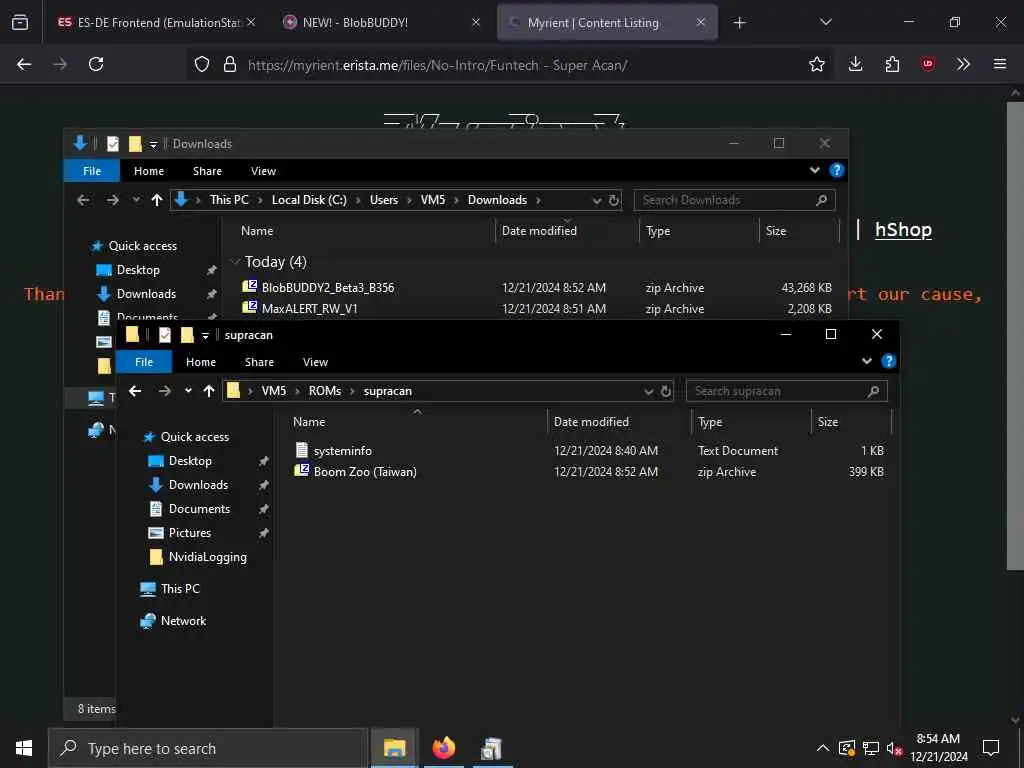1024x768 pixels.
Task: Expand ribbon in Downloads window
Action: [x=814, y=170]
